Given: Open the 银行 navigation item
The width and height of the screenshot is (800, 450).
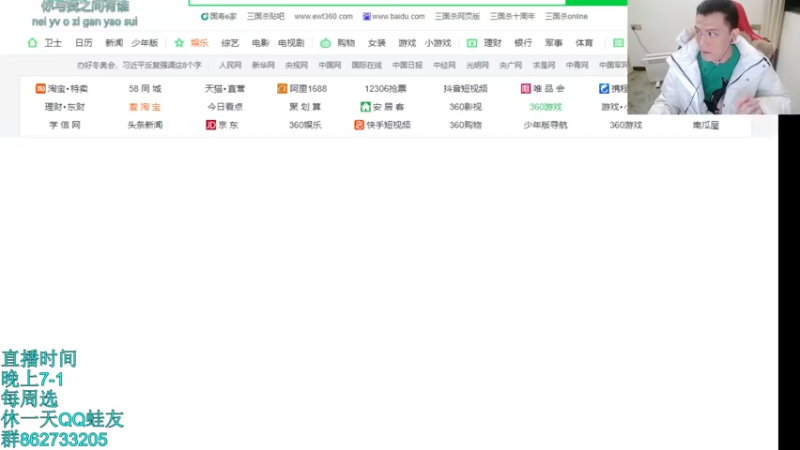Looking at the screenshot, I should point(523,43).
